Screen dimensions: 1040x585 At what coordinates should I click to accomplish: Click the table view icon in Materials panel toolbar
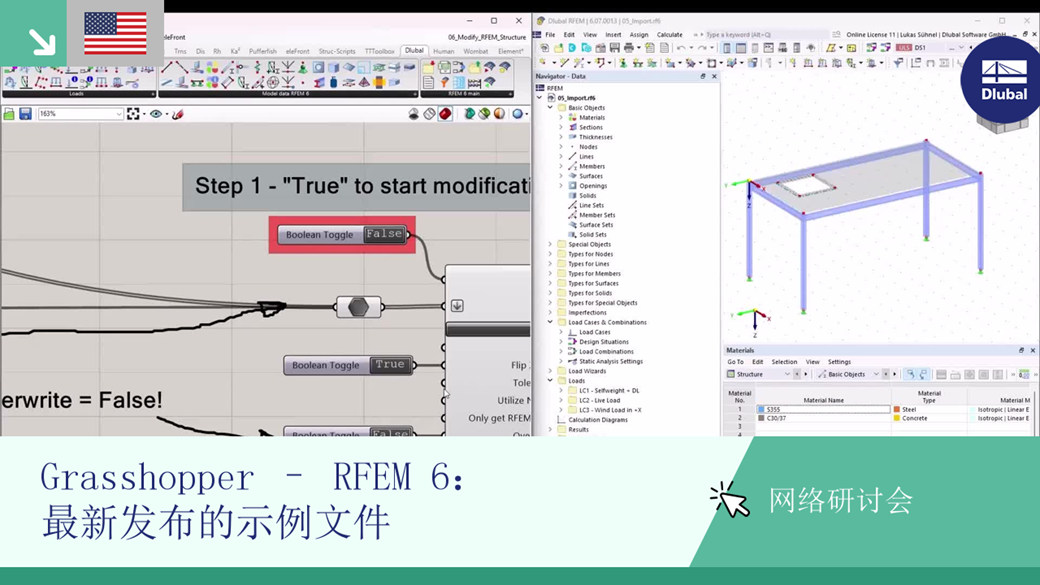[x=941, y=375]
